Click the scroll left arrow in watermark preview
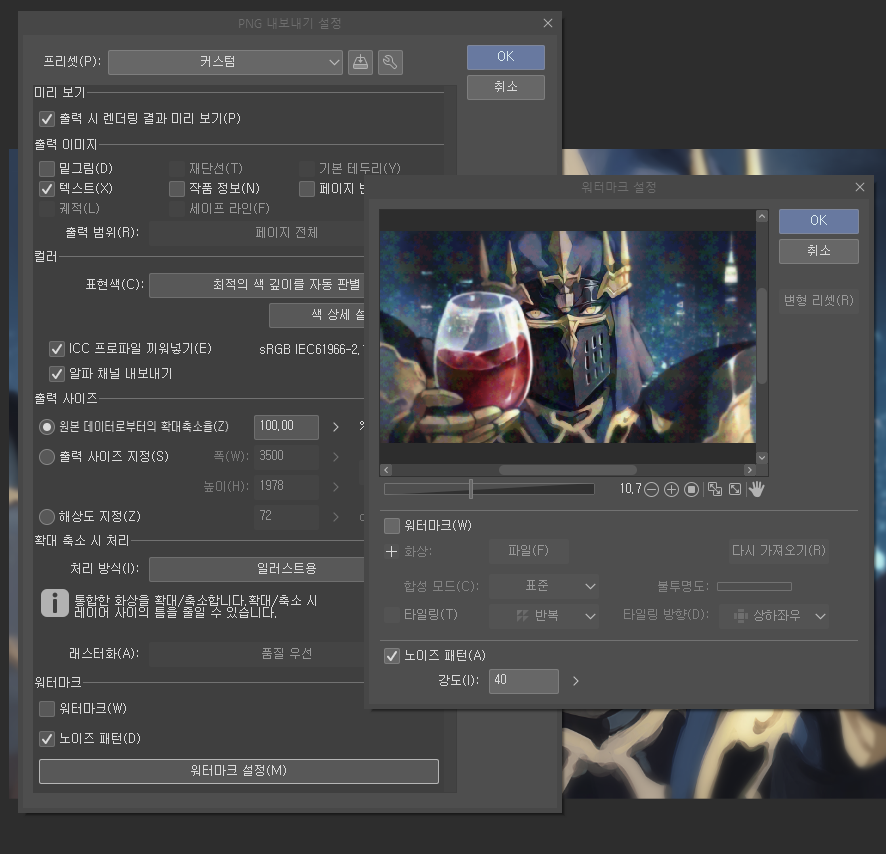The width and height of the screenshot is (886, 854). coord(386,470)
